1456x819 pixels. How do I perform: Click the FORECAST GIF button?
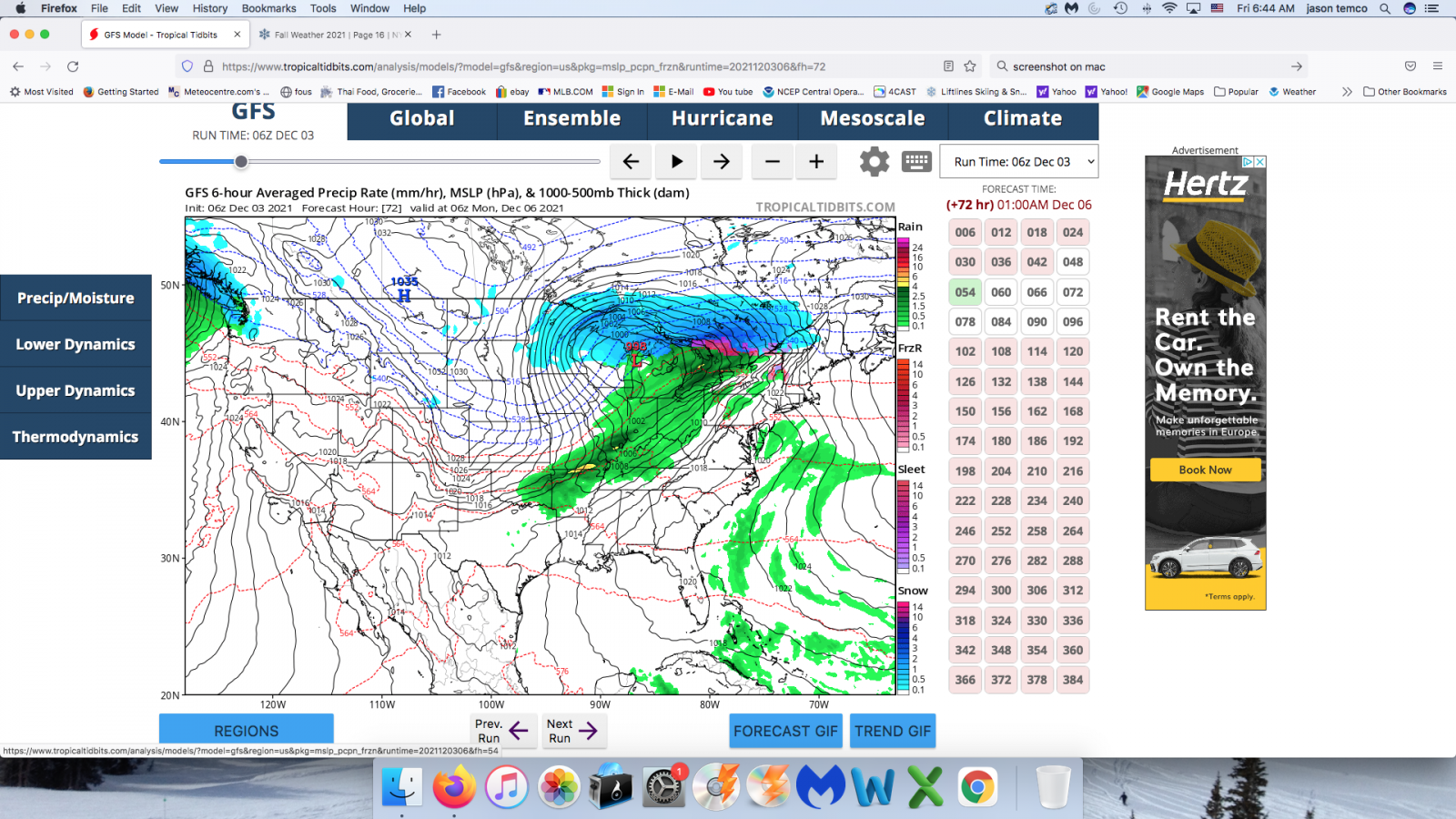(x=784, y=731)
